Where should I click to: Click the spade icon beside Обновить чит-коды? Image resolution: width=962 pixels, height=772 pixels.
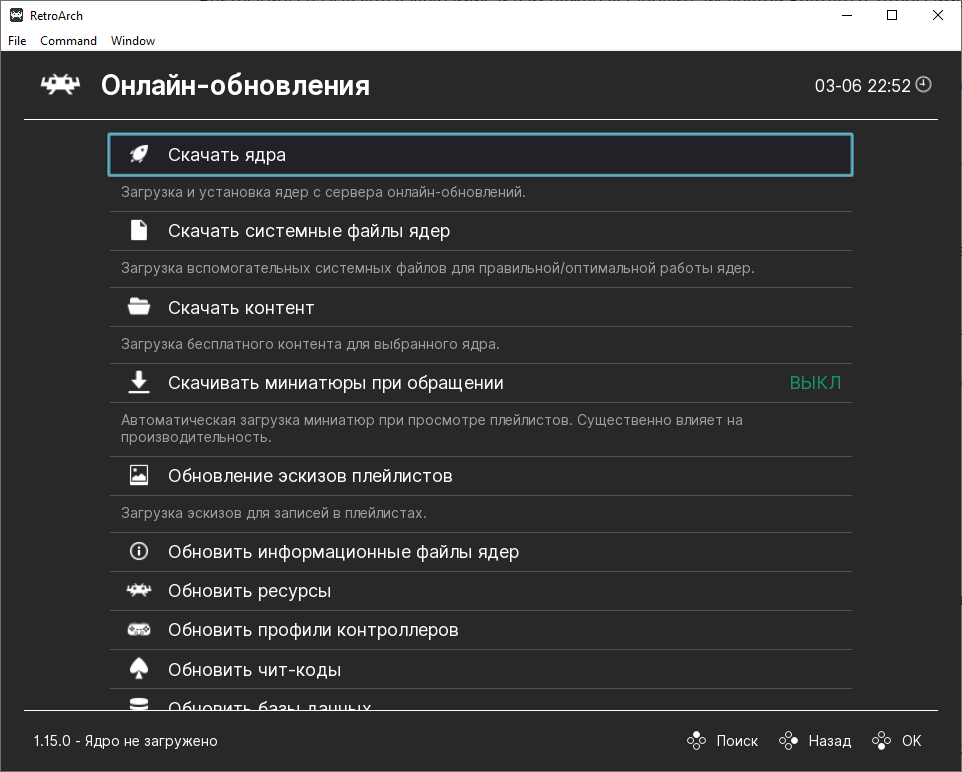point(139,669)
